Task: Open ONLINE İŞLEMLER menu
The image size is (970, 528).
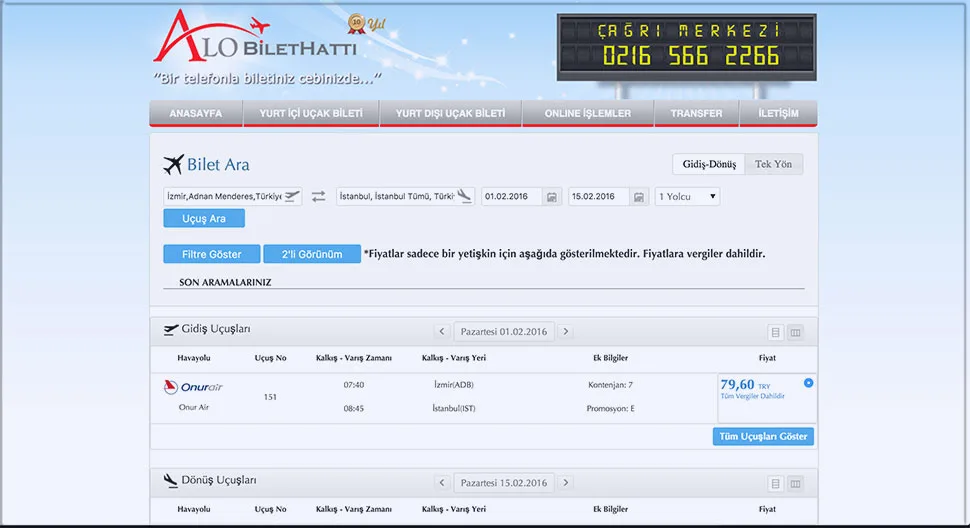Action: tap(588, 113)
